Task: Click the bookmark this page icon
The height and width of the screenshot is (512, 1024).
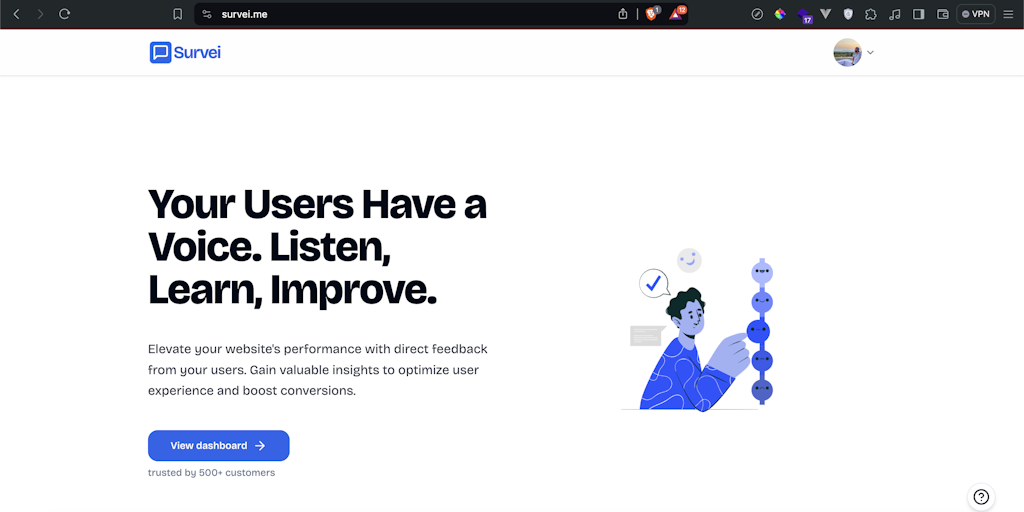Action: pos(178,14)
